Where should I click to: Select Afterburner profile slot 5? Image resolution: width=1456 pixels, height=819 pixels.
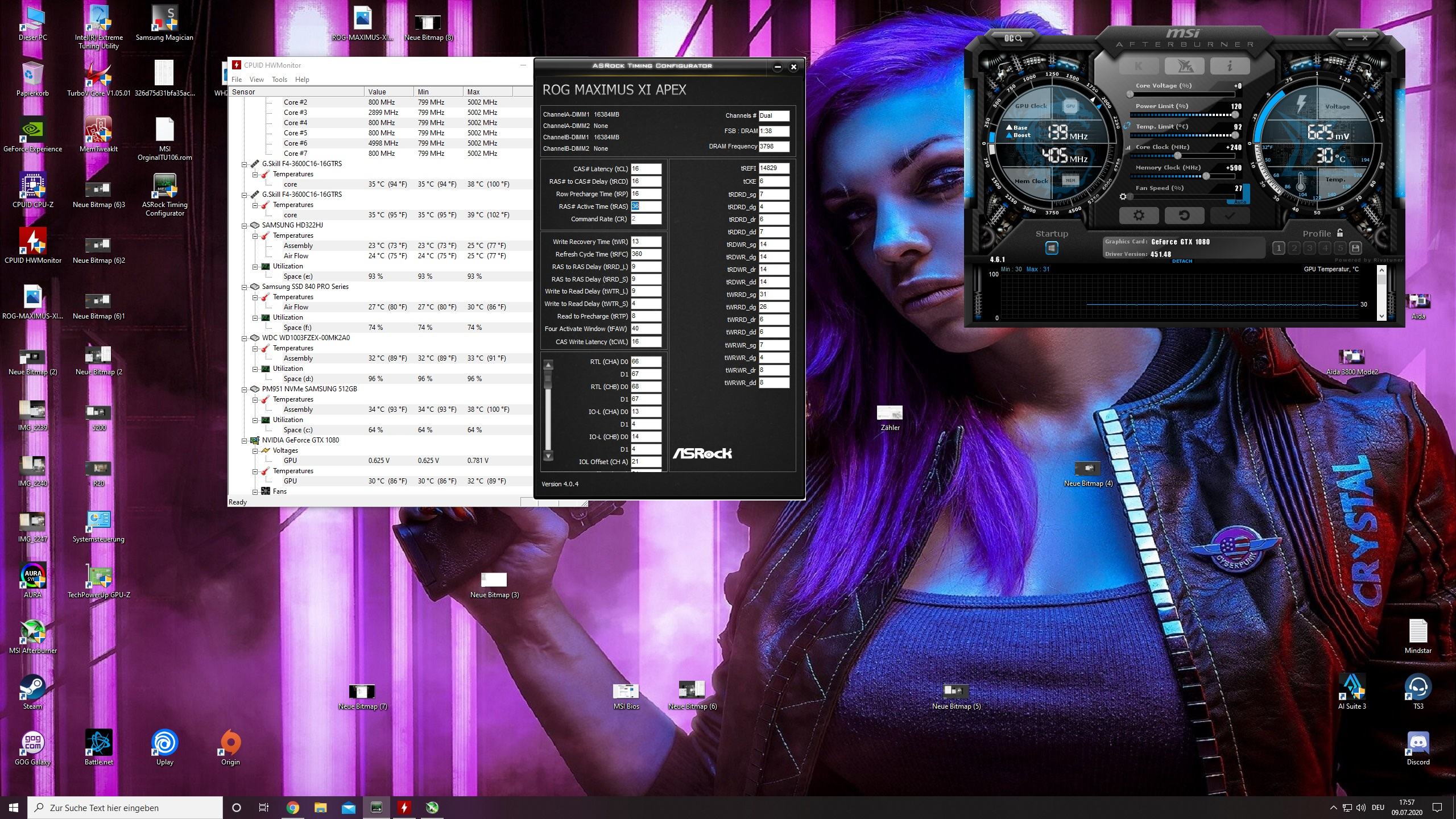(x=1341, y=248)
